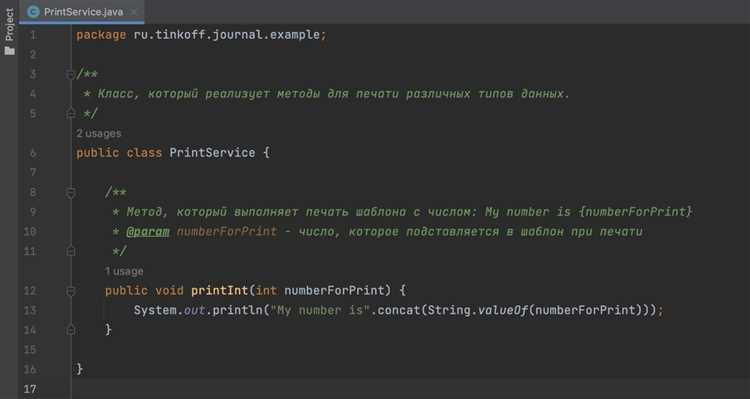Click the numberForPrint parameter in method signature
This screenshot has height=399, width=750.
(334, 291)
